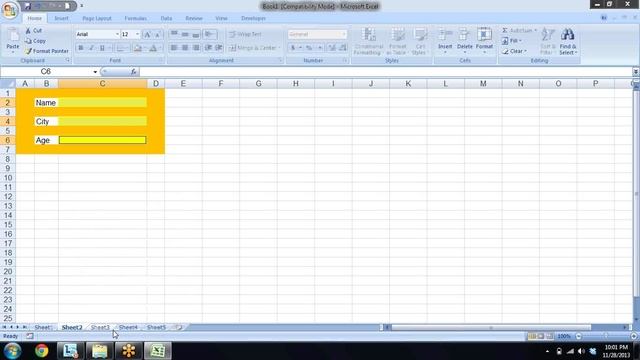This screenshot has width=640, height=360.
Task: Select the Format Painter tool
Action: tap(47, 51)
